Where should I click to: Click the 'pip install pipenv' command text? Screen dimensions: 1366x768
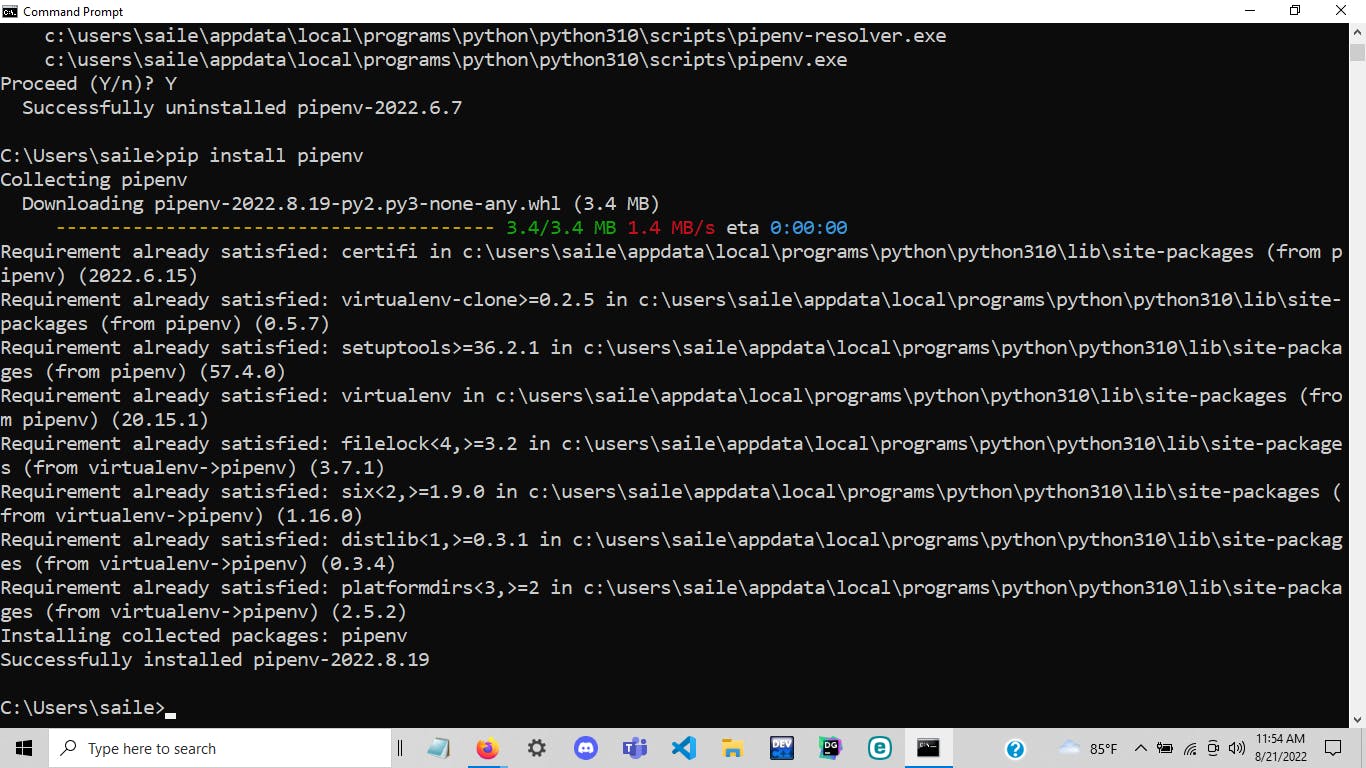tap(265, 156)
